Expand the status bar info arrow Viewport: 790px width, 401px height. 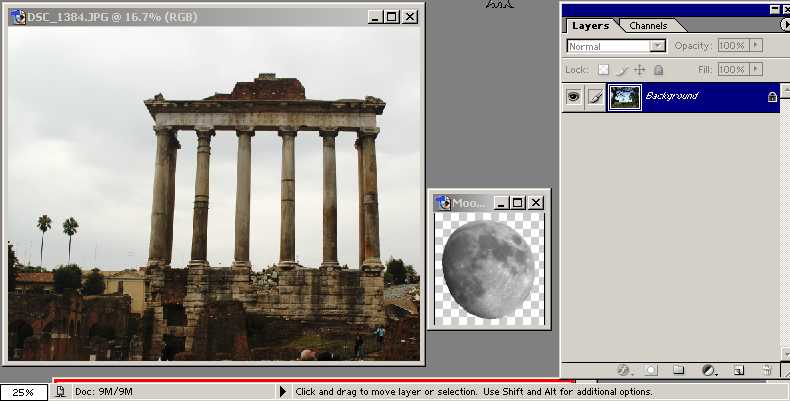283,392
